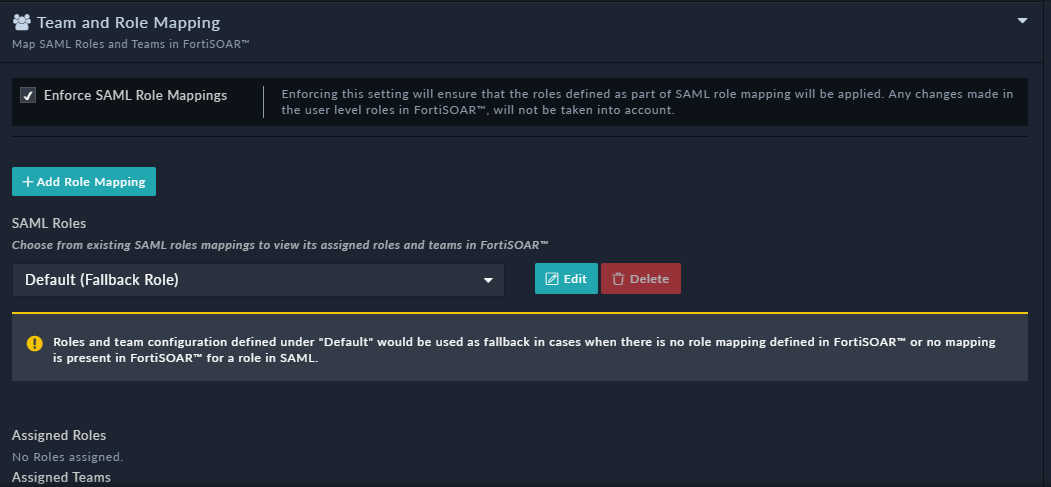Click the Team and Role Mapping heading
This screenshot has width=1051, height=487.
pos(128,21)
